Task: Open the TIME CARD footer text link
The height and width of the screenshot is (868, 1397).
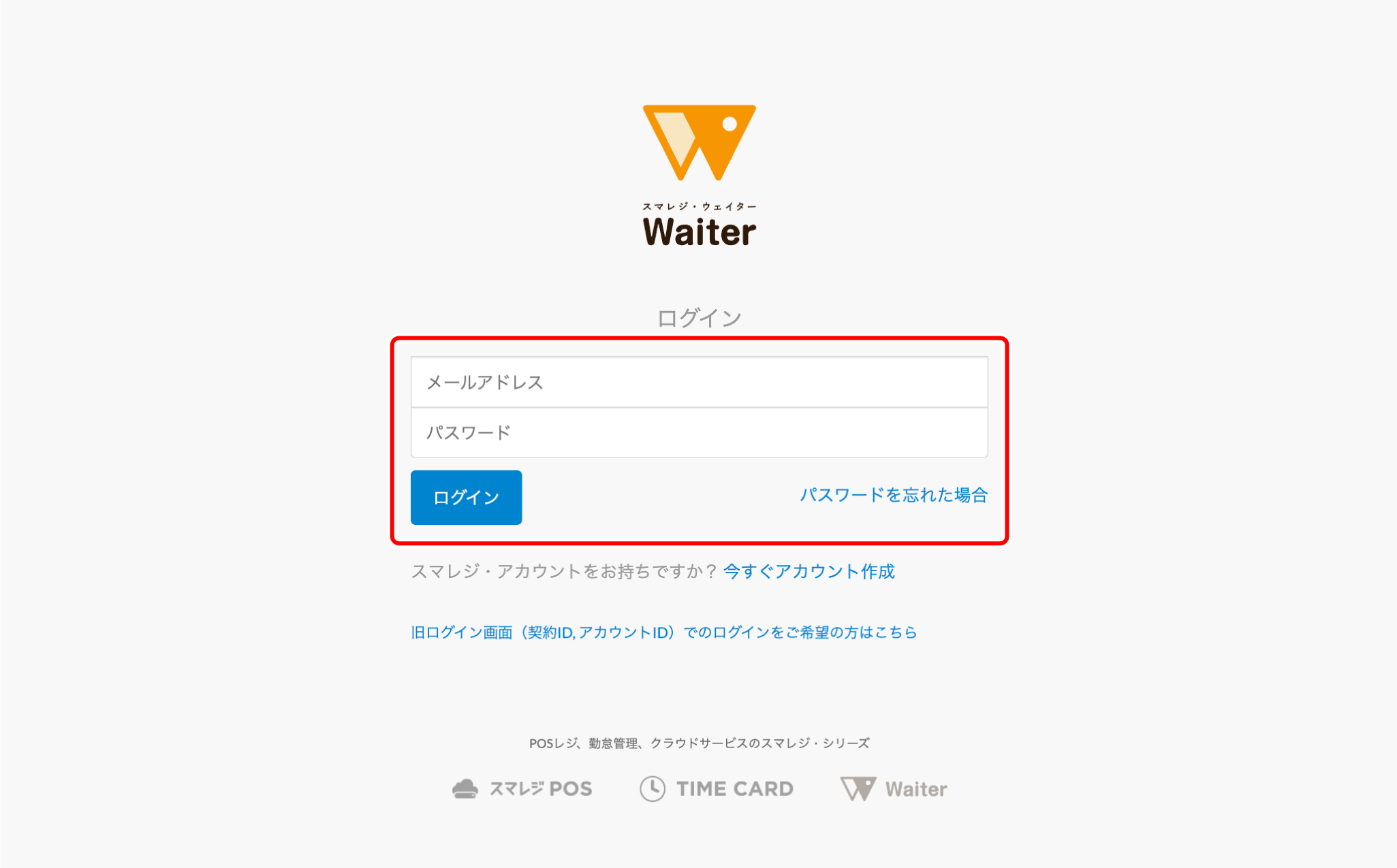Action: tap(734, 788)
